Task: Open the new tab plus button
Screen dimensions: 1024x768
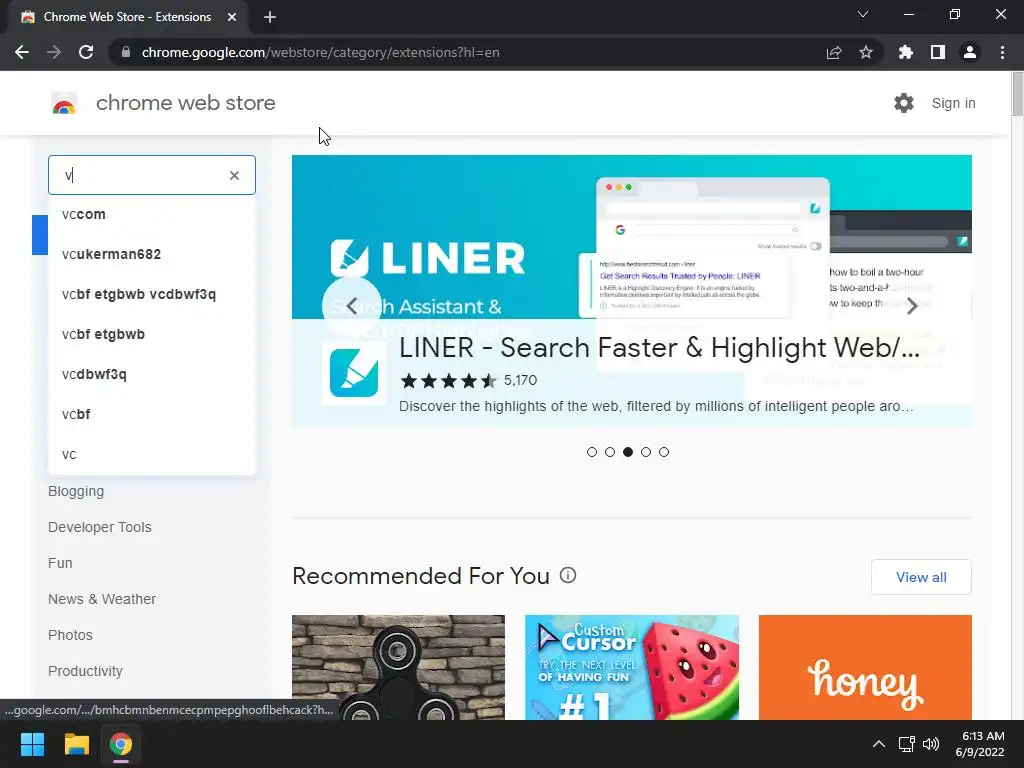Action: pos(270,17)
